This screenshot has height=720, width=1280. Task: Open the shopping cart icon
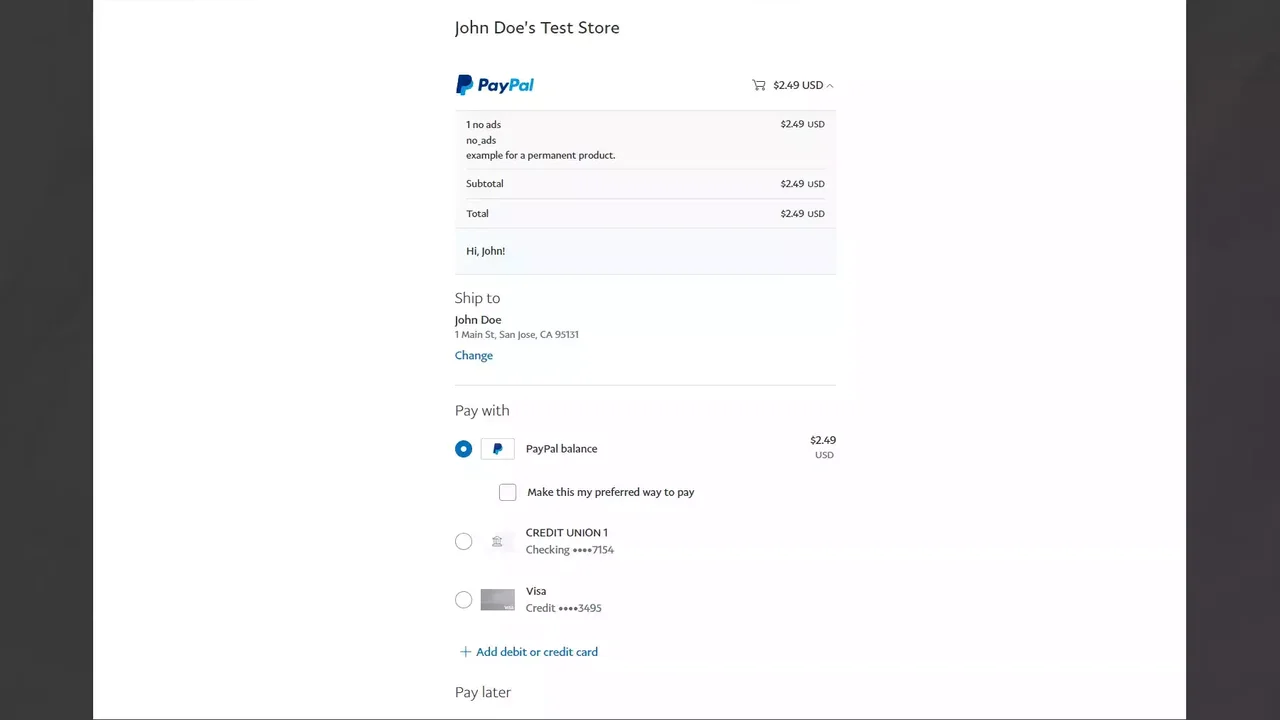click(x=759, y=85)
